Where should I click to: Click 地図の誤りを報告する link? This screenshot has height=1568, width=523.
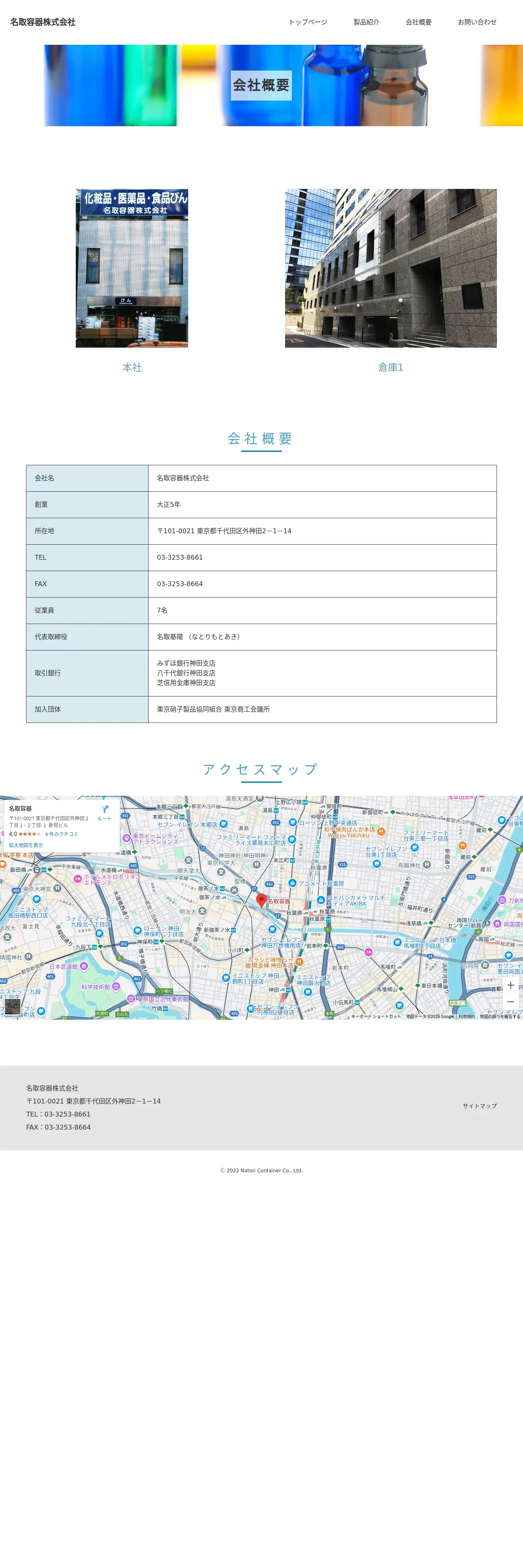(x=500, y=1016)
